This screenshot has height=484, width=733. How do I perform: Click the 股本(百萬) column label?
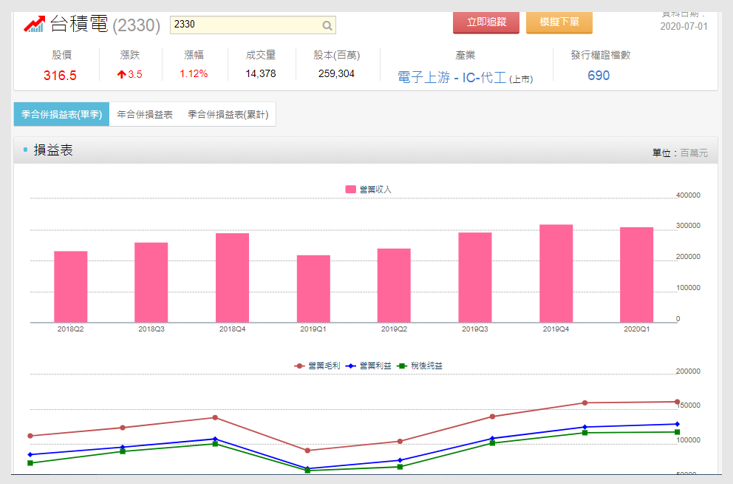tap(337, 55)
